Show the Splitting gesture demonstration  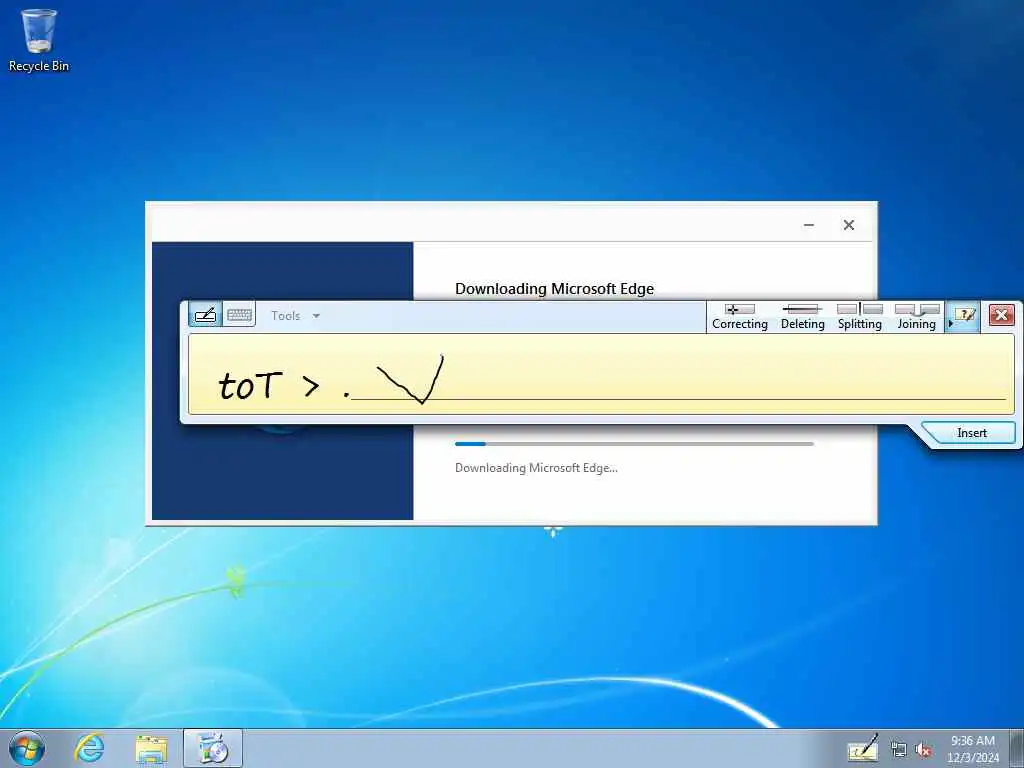coord(859,317)
